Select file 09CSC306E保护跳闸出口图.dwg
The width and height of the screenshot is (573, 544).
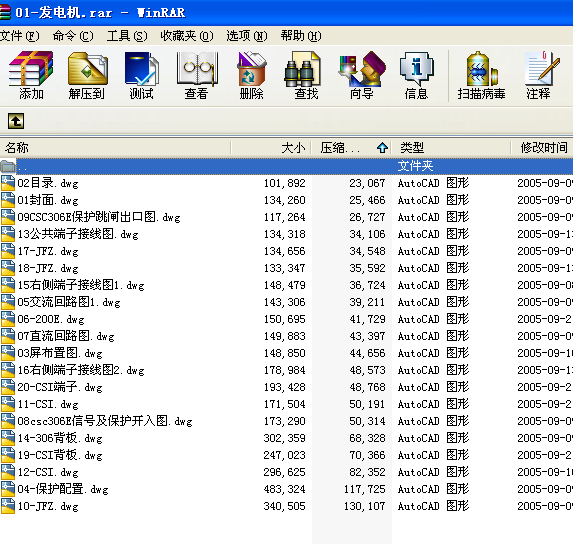point(99,217)
